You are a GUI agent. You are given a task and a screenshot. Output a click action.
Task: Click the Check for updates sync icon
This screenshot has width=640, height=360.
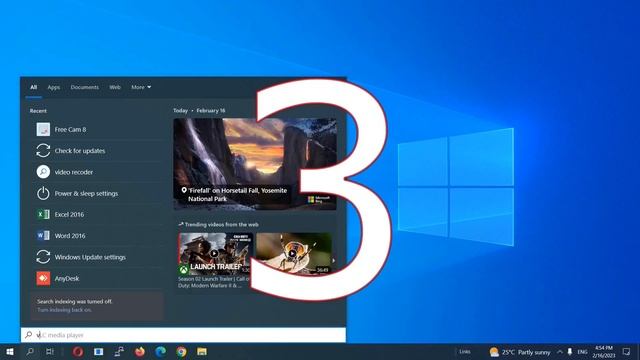click(x=43, y=151)
